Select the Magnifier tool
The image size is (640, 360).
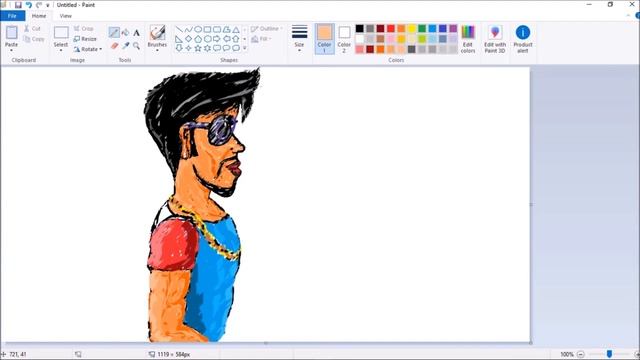coord(136,46)
